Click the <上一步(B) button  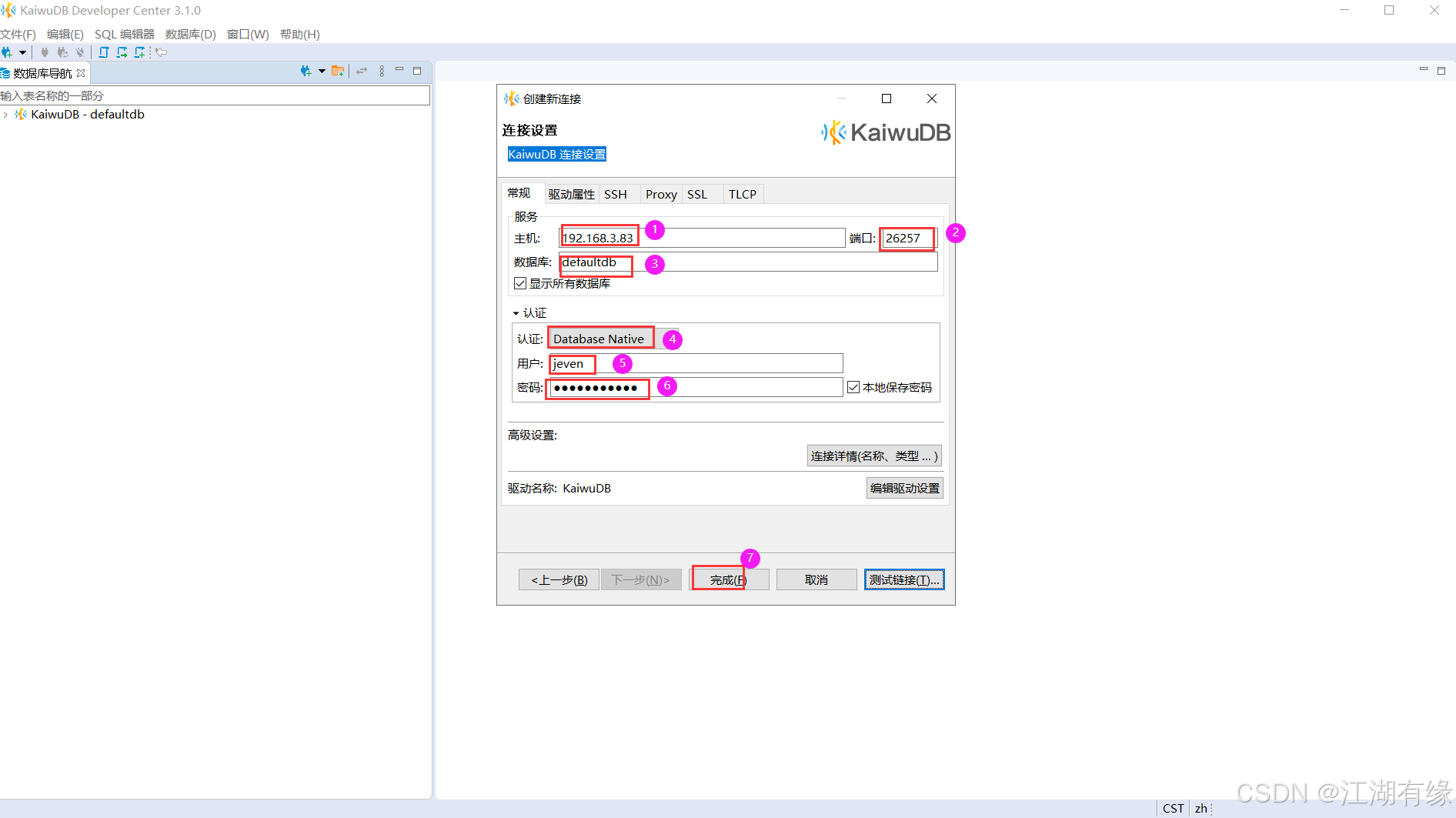[x=559, y=579]
